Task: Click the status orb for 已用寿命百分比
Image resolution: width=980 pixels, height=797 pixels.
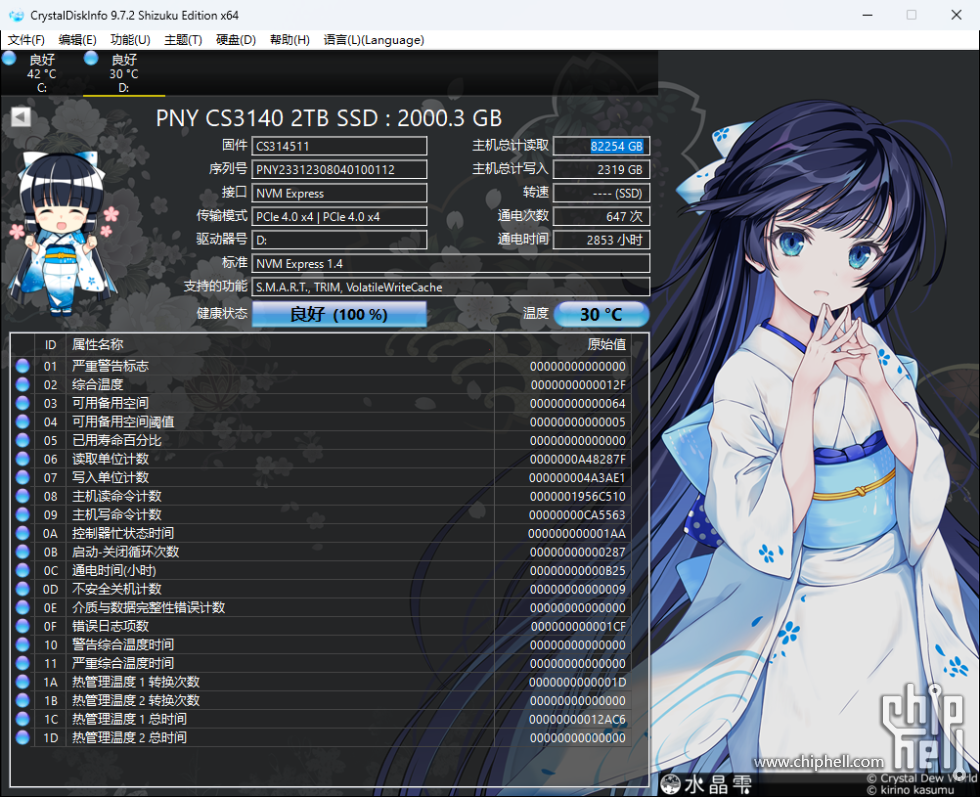Action: (x=23, y=440)
